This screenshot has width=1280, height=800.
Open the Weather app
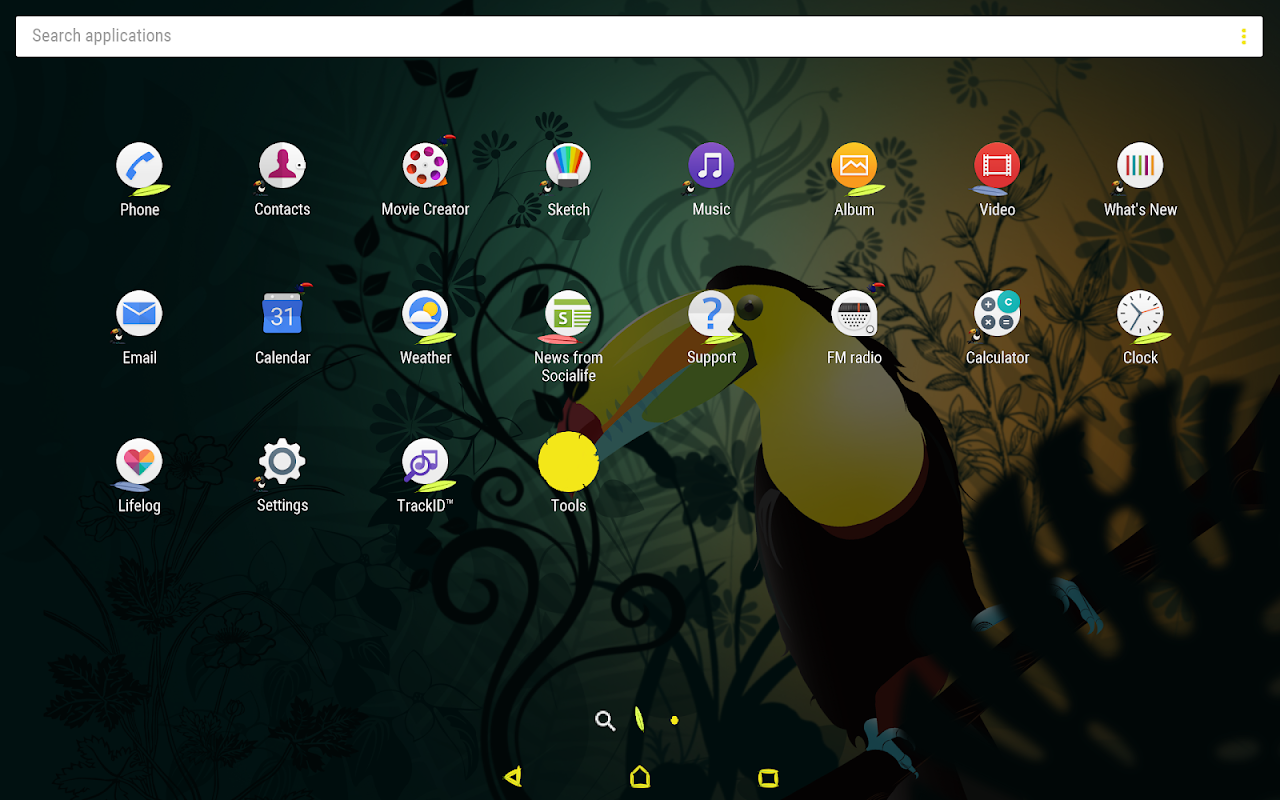click(425, 315)
